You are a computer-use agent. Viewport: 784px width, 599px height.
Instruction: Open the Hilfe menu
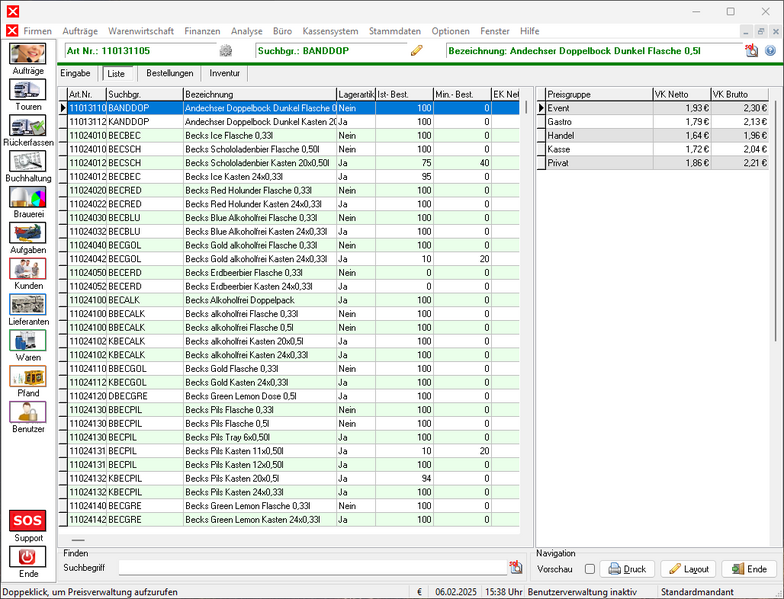point(530,31)
